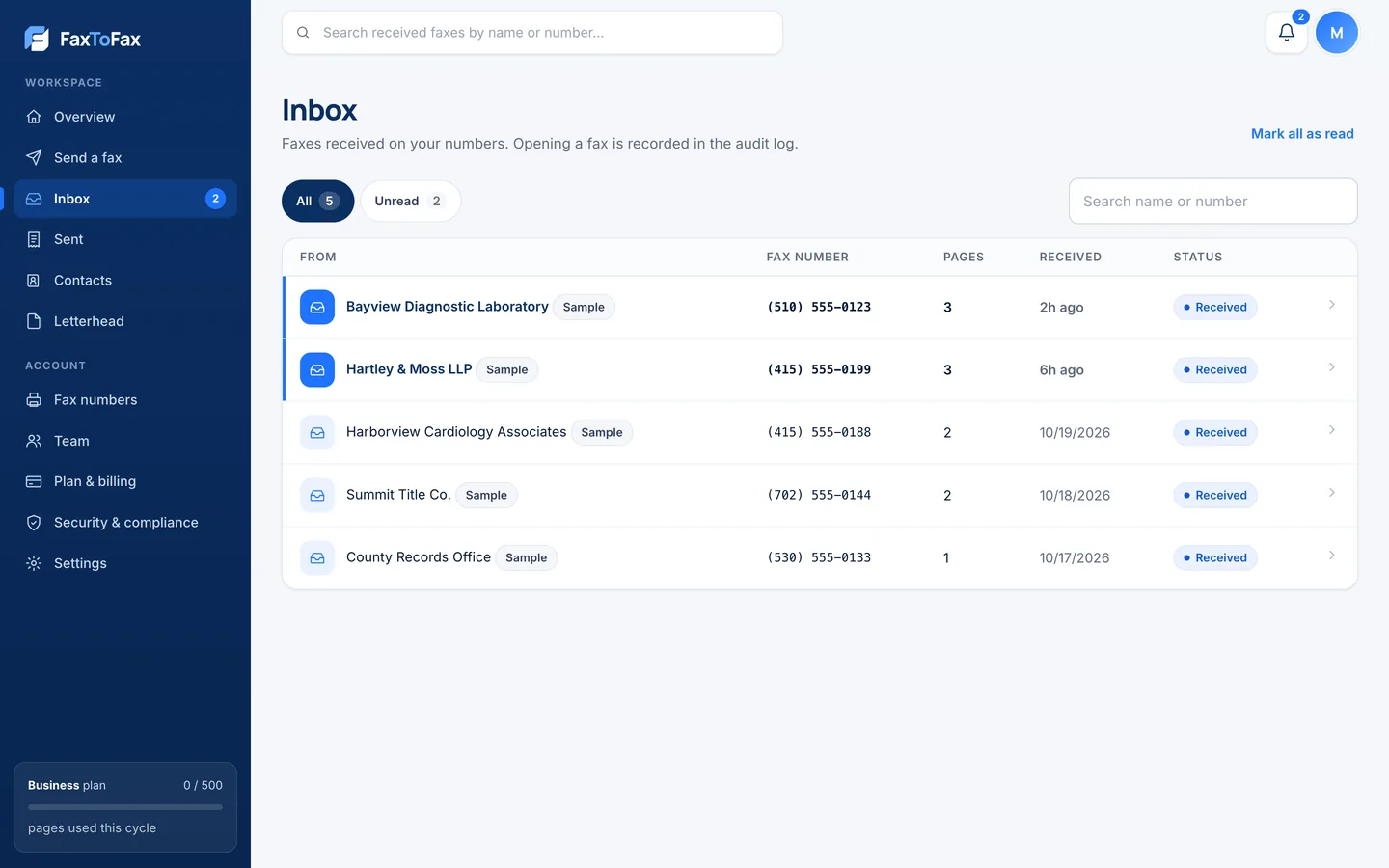Viewport: 1389px width, 868px height.
Task: Click fax number (530) 555-0133
Action: tap(819, 558)
